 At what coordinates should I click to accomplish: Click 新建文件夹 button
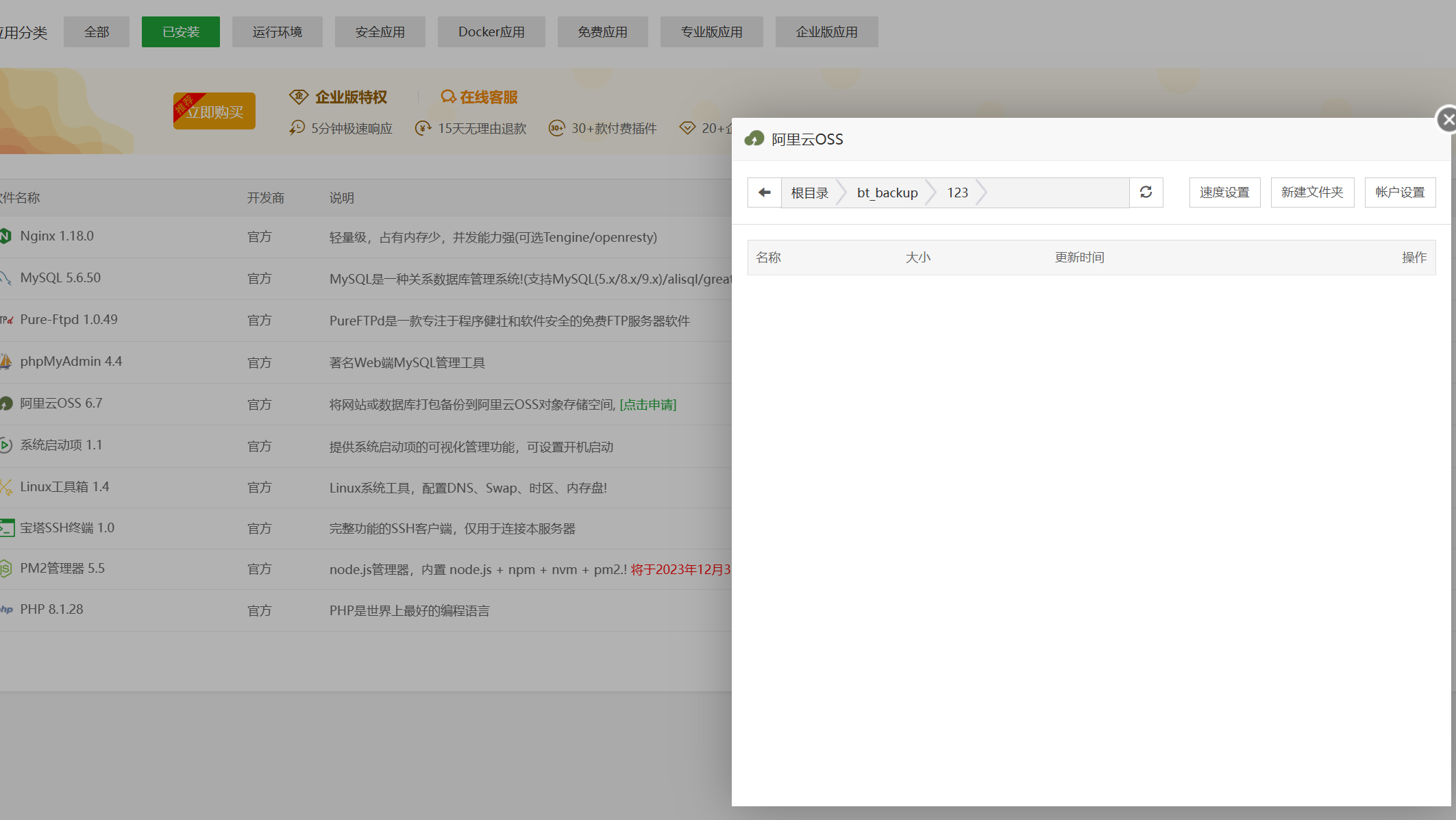tap(1312, 192)
